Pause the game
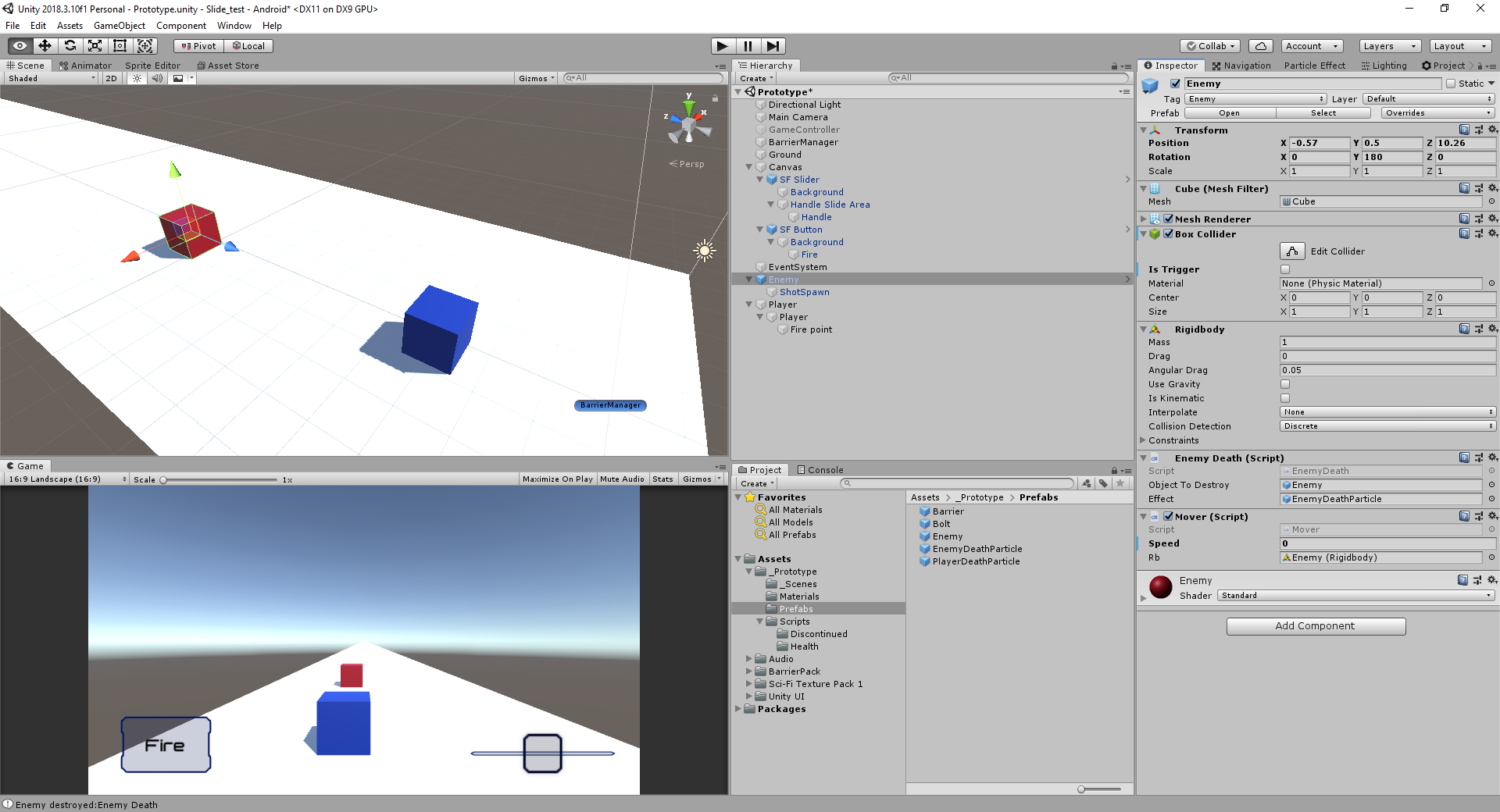Screen dimensions: 1500x812 pos(748,46)
